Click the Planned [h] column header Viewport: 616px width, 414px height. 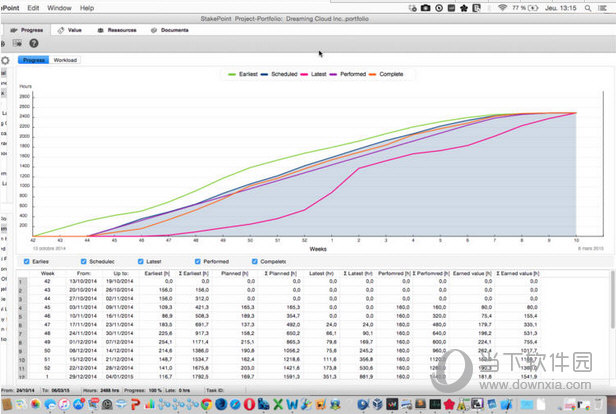coord(235,273)
